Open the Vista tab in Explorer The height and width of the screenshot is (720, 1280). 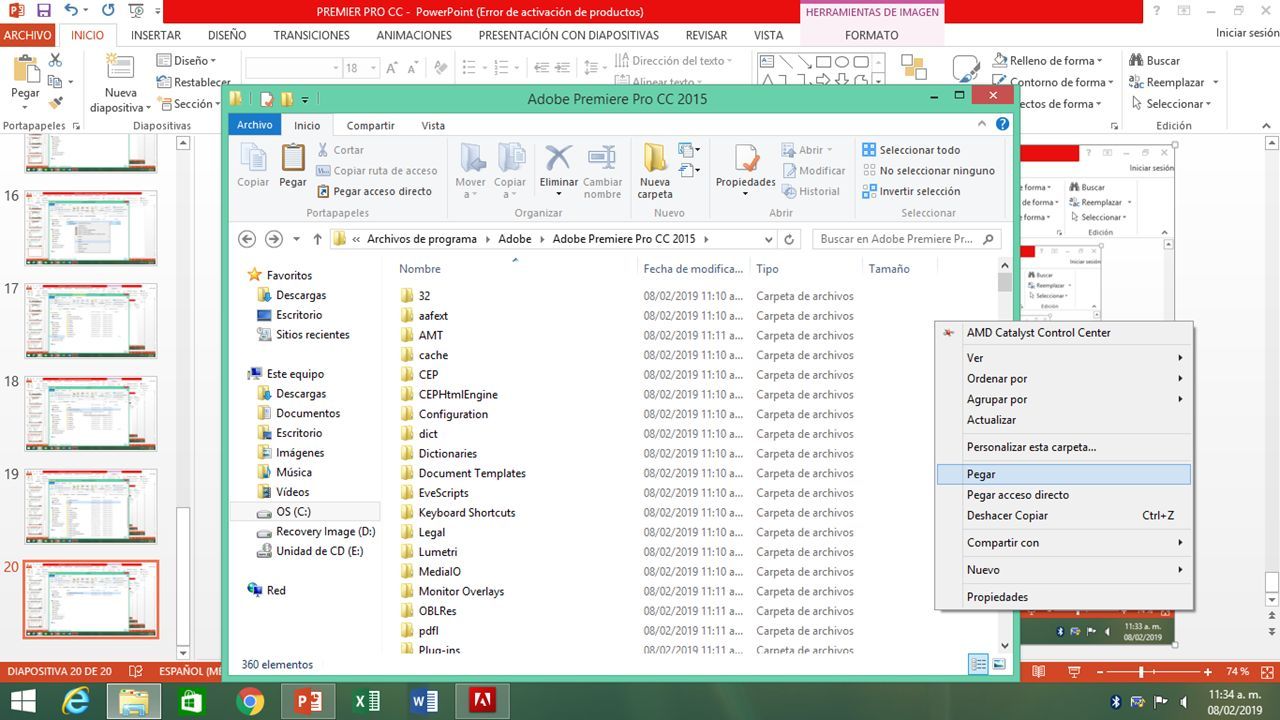pos(433,125)
